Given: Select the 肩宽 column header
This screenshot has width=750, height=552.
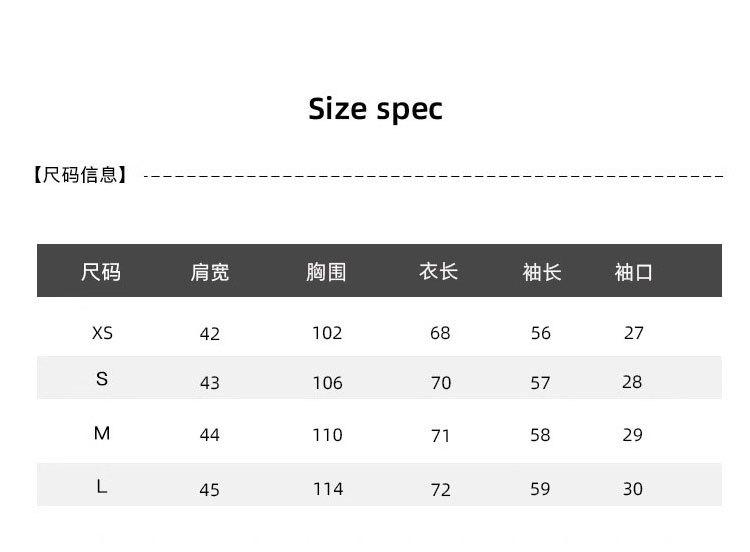Looking at the screenshot, I should tap(210, 272).
